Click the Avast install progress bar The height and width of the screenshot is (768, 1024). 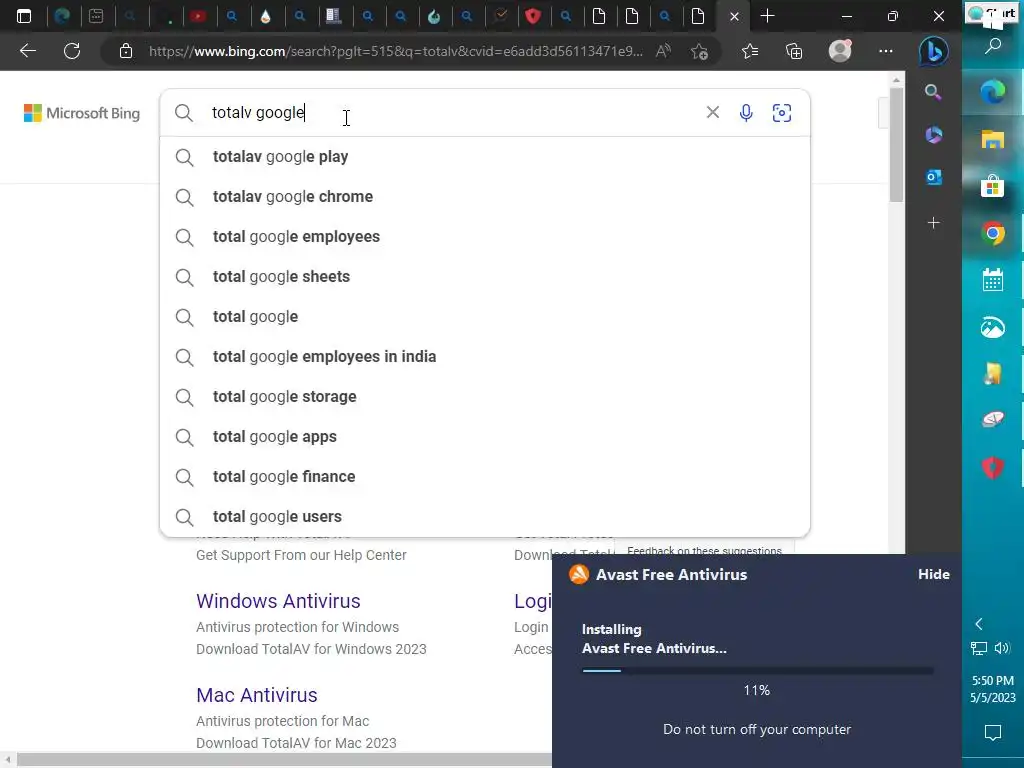(x=757, y=670)
